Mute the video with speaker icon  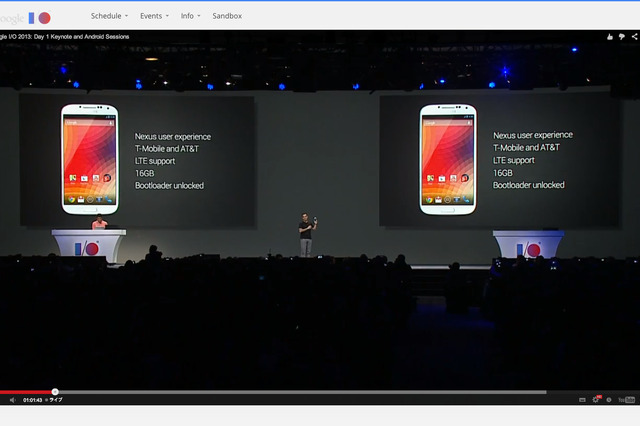click(13, 400)
